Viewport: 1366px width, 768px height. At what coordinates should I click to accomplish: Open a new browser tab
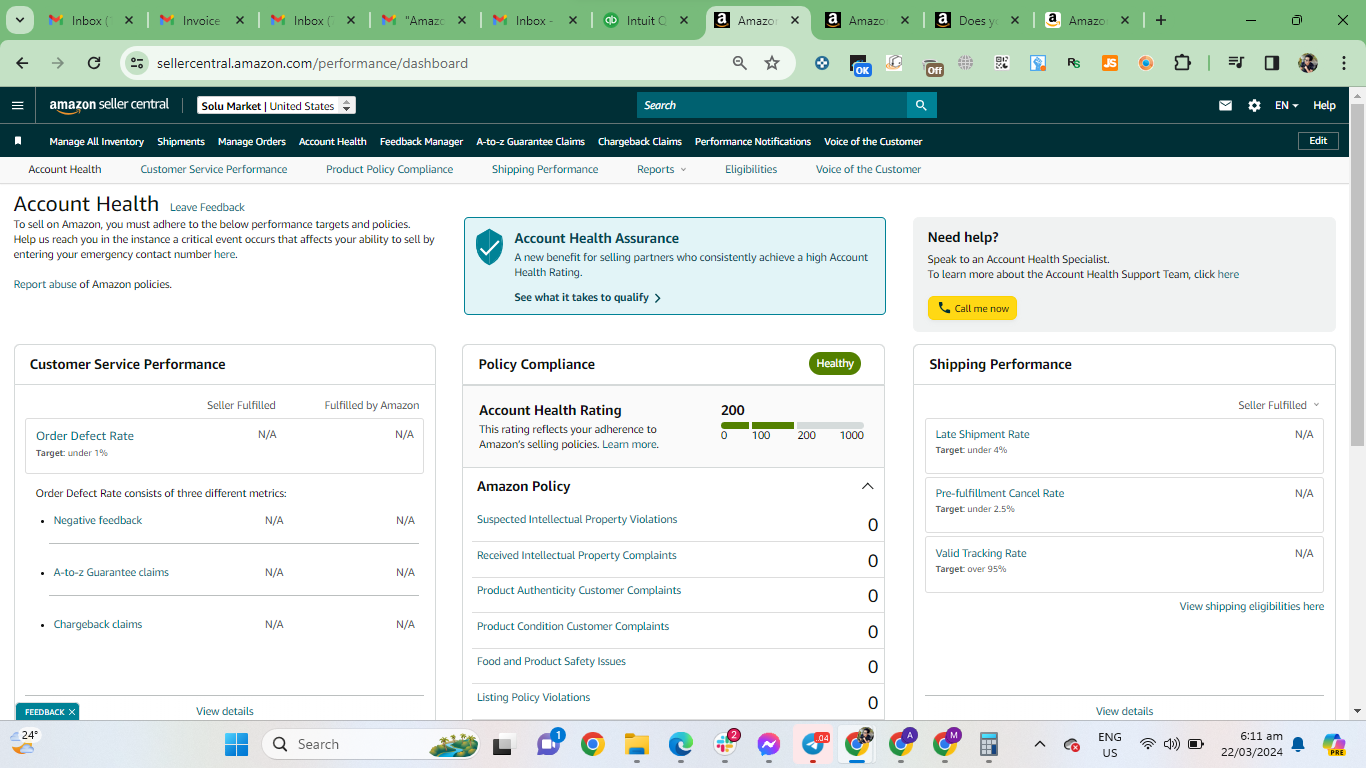tap(1161, 20)
